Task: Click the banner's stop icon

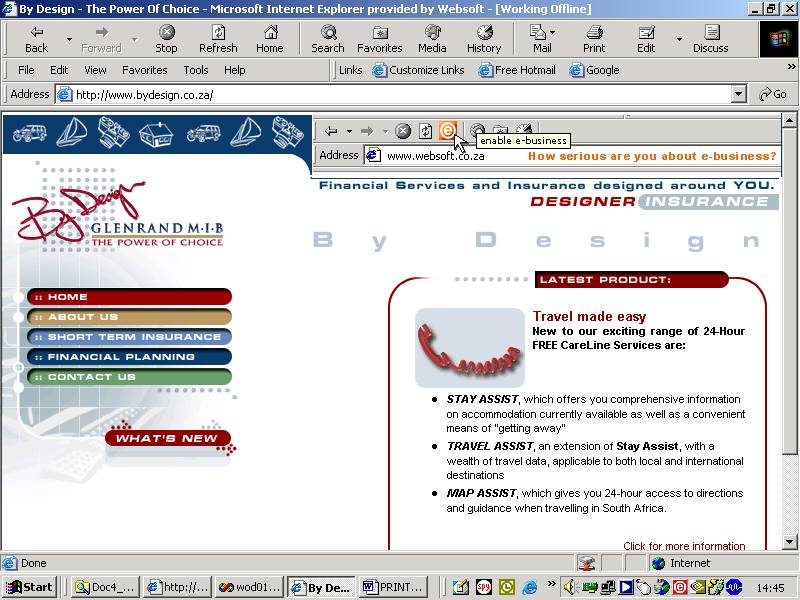Action: click(x=403, y=131)
